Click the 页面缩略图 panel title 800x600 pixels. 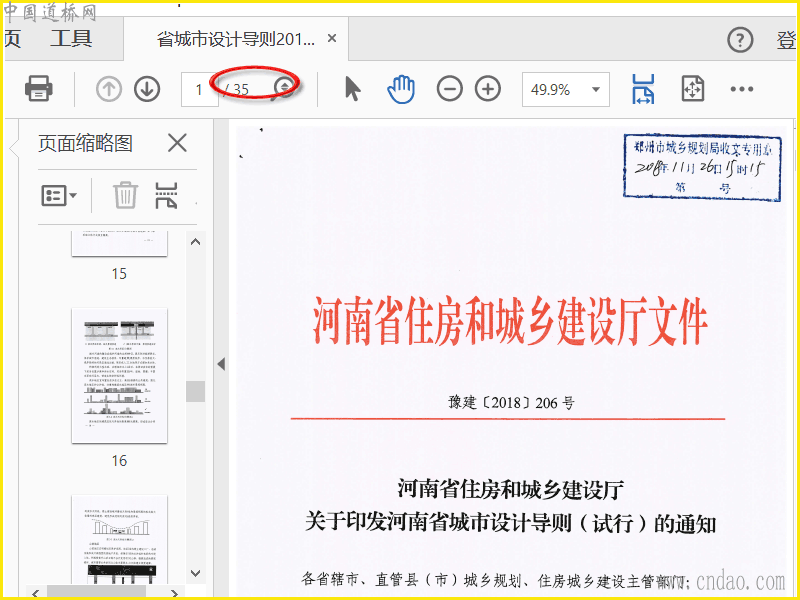coord(85,143)
